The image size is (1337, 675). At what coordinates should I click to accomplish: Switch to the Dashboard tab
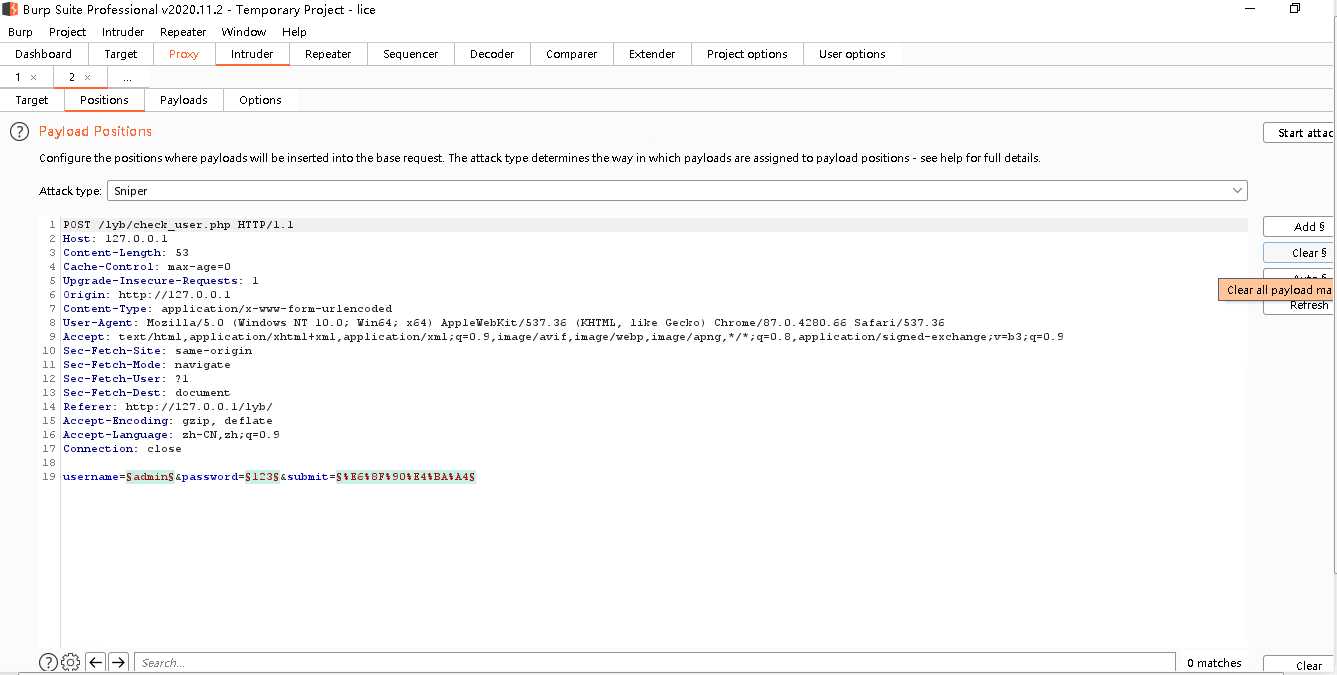click(x=43, y=54)
